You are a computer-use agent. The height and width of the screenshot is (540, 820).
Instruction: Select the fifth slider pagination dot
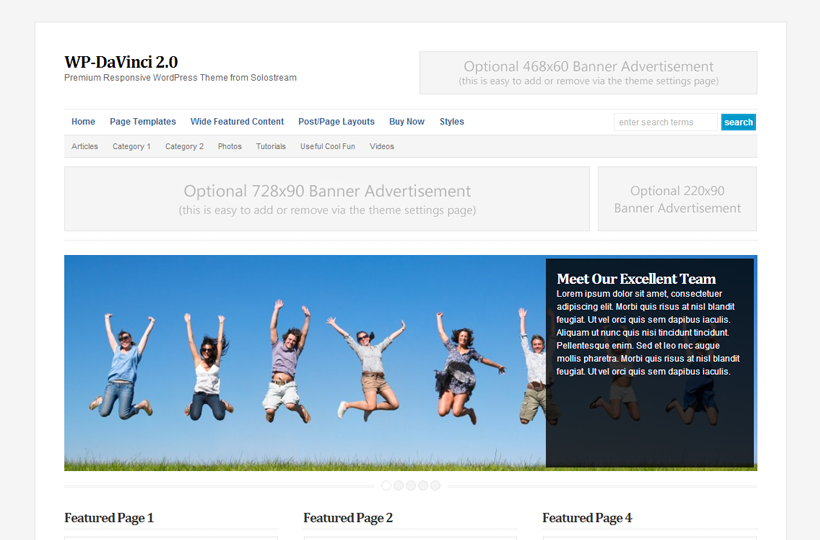pyautogui.click(x=436, y=486)
